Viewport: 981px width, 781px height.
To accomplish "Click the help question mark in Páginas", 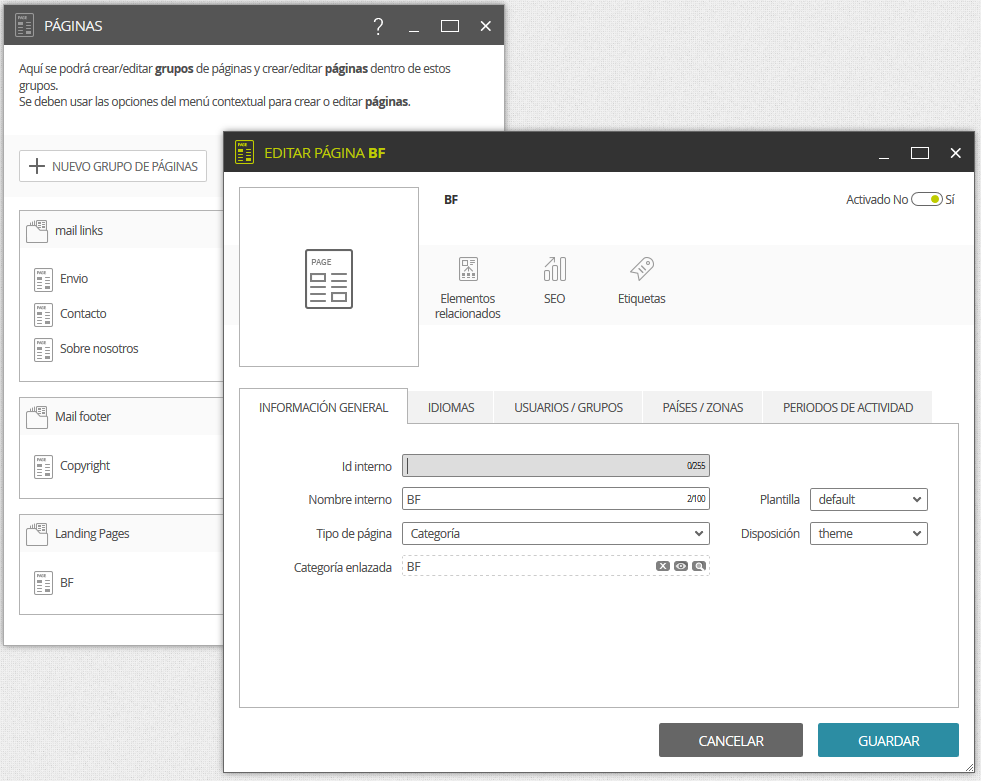I will (x=378, y=26).
